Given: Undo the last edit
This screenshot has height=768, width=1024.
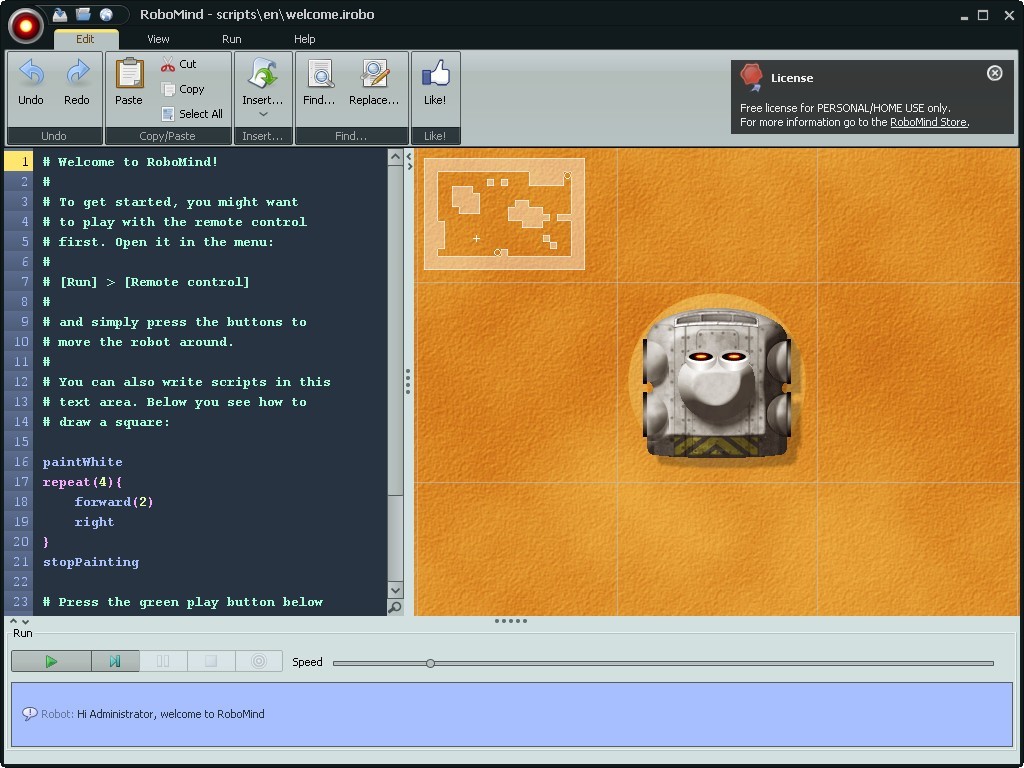Looking at the screenshot, I should (31, 82).
